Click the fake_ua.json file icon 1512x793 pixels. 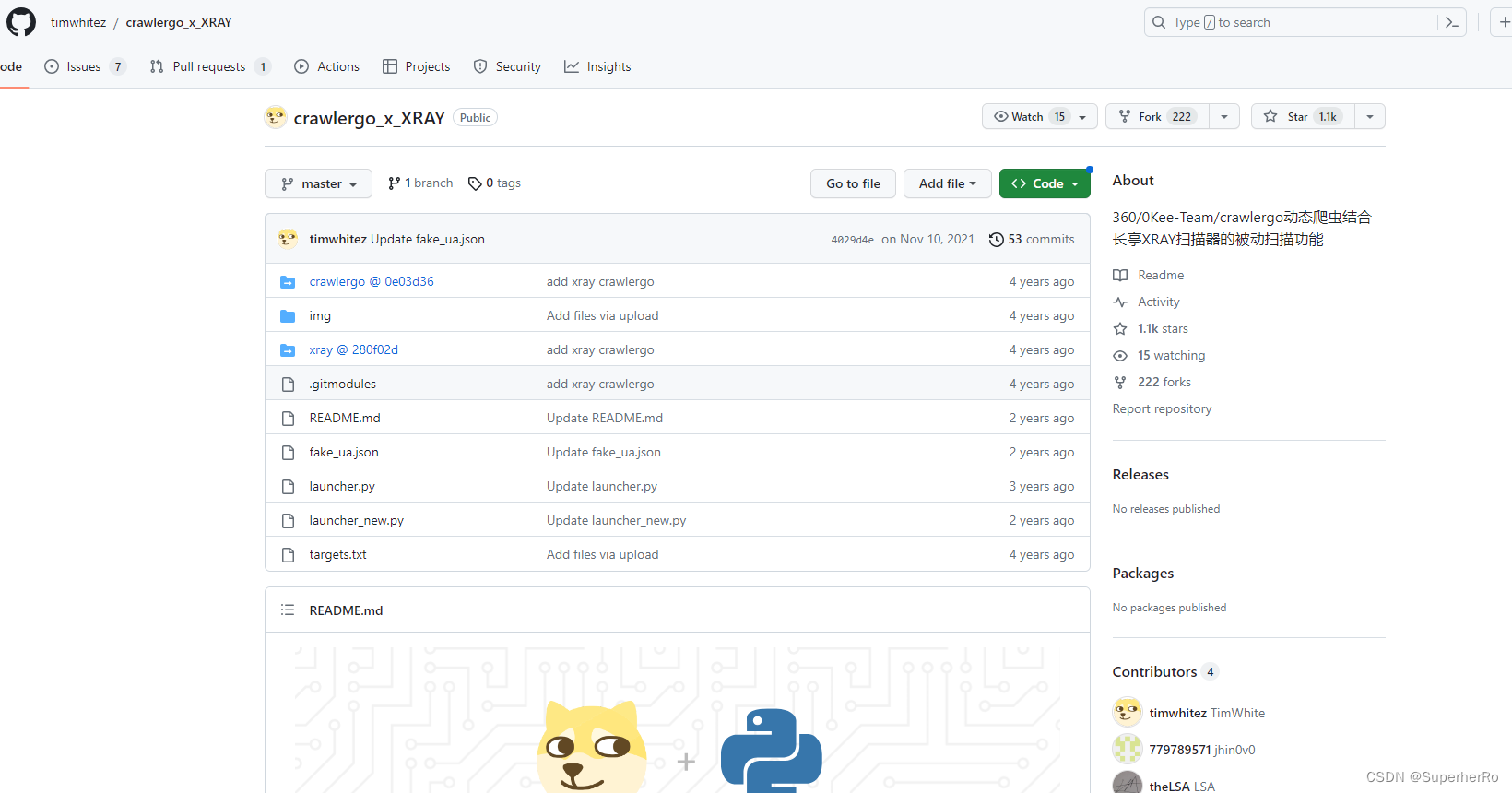(x=288, y=452)
